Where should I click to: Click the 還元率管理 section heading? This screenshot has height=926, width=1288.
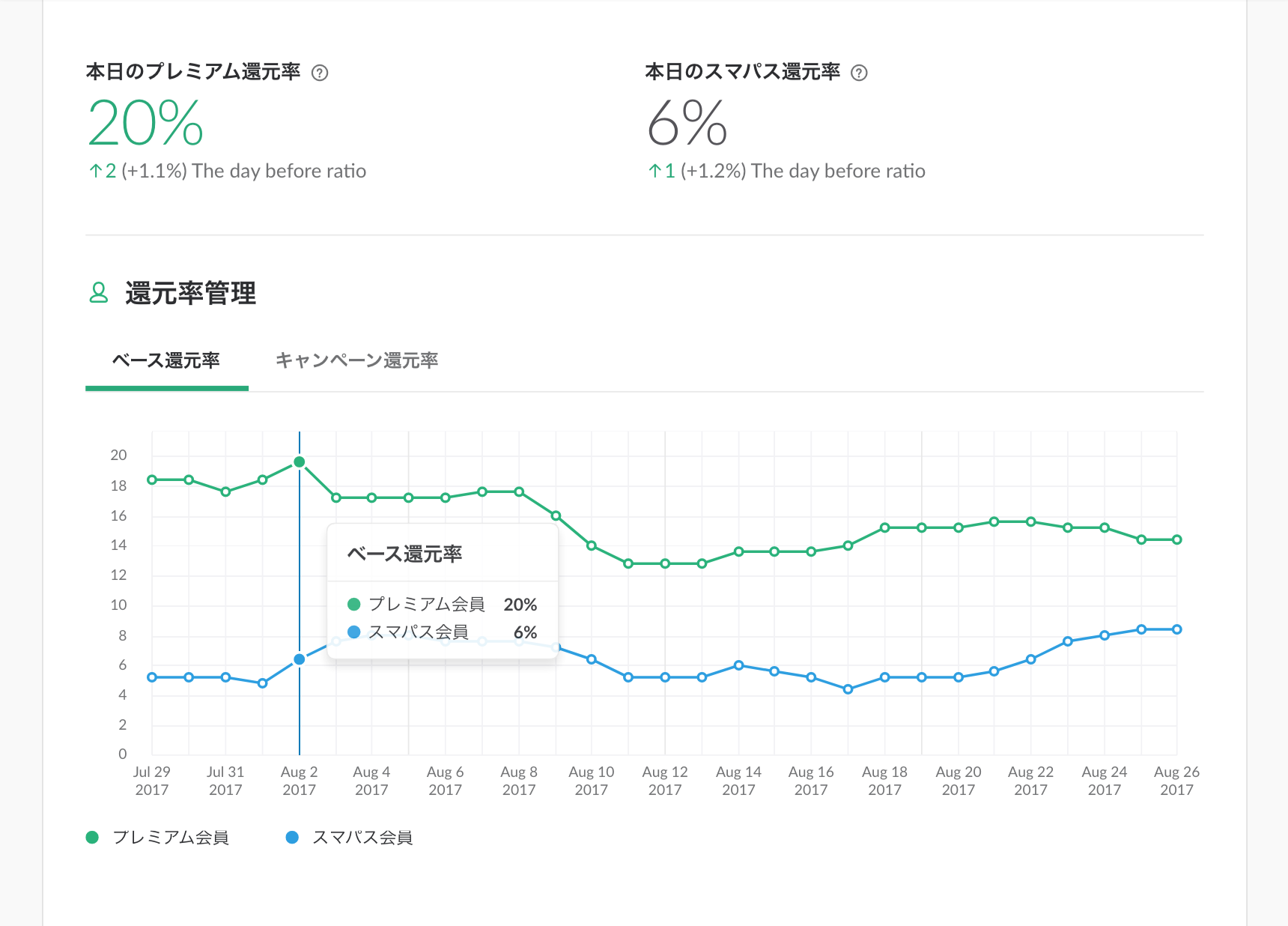coord(190,293)
